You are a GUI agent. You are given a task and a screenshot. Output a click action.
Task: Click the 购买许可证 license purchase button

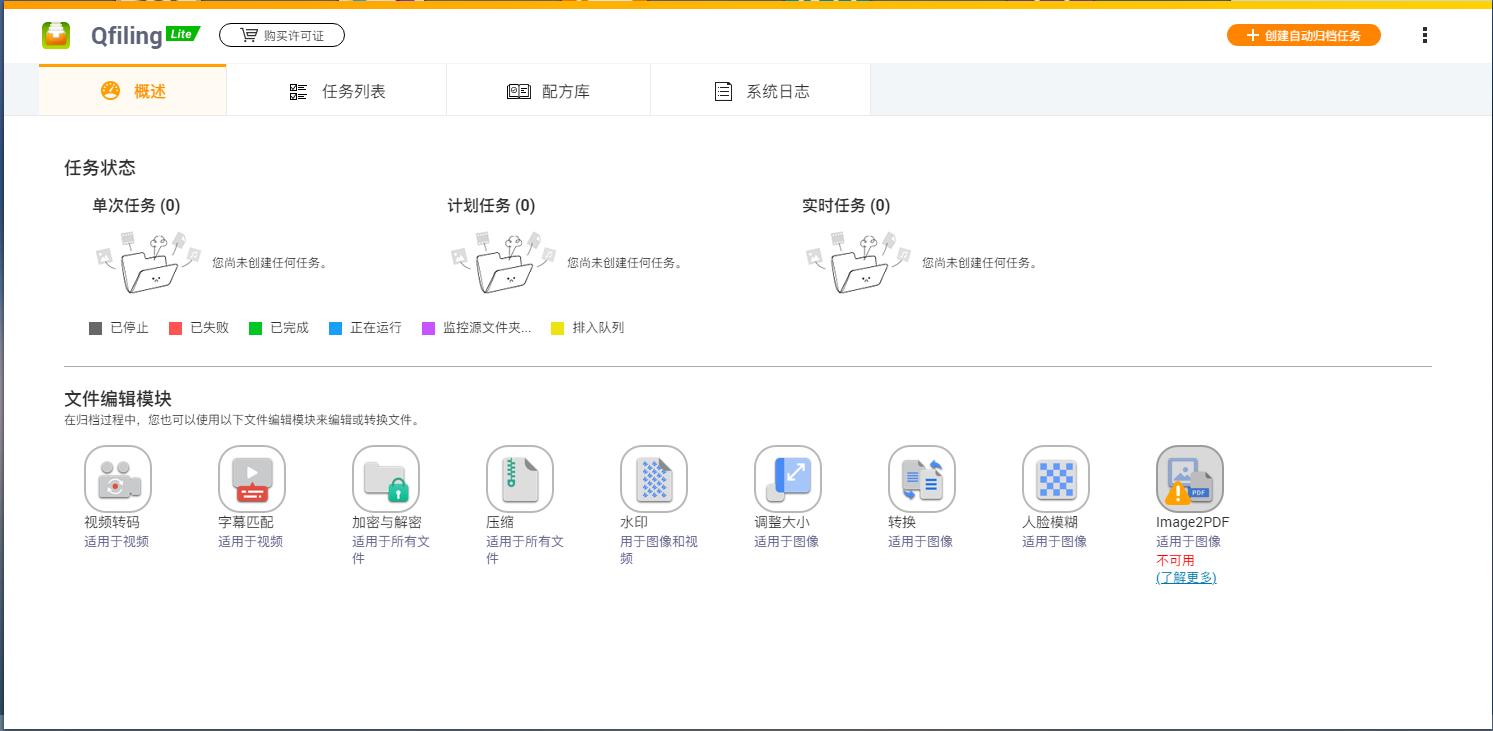click(282, 33)
